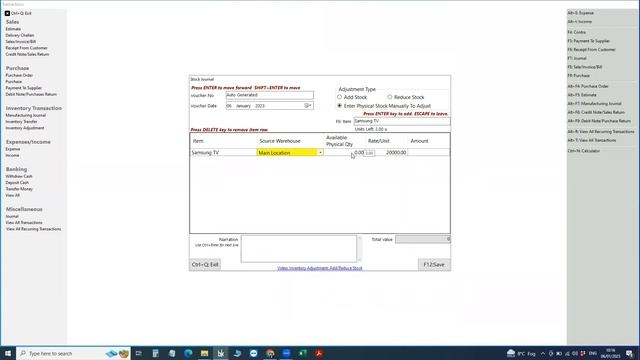Image resolution: width=640 pixels, height=360 pixels.
Task: Open Credit Note/Sales Return in left sidebar
Action: click(x=27, y=54)
